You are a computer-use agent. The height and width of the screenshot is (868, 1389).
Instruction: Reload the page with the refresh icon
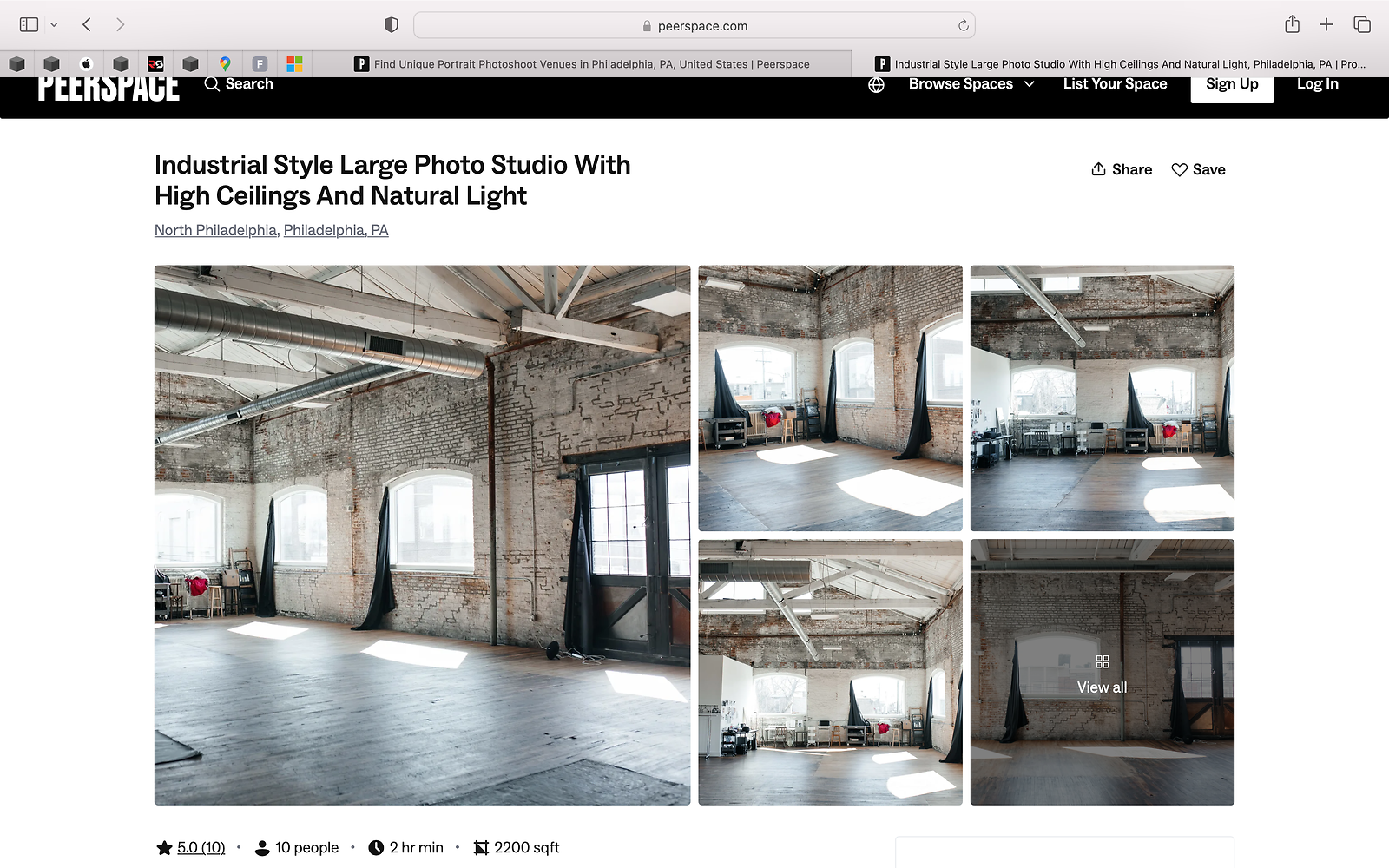(963, 25)
